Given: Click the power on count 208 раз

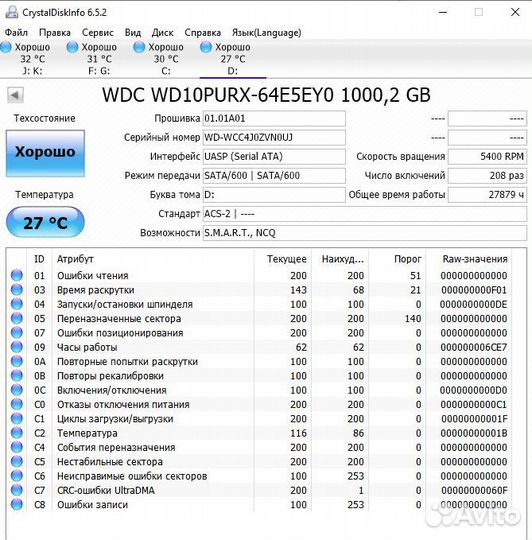Looking at the screenshot, I should coord(487,176).
